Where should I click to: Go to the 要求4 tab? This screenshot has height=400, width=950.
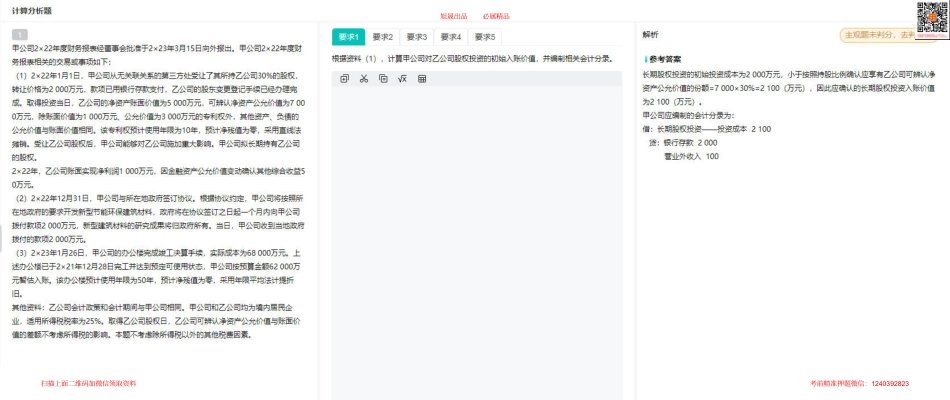450,37
